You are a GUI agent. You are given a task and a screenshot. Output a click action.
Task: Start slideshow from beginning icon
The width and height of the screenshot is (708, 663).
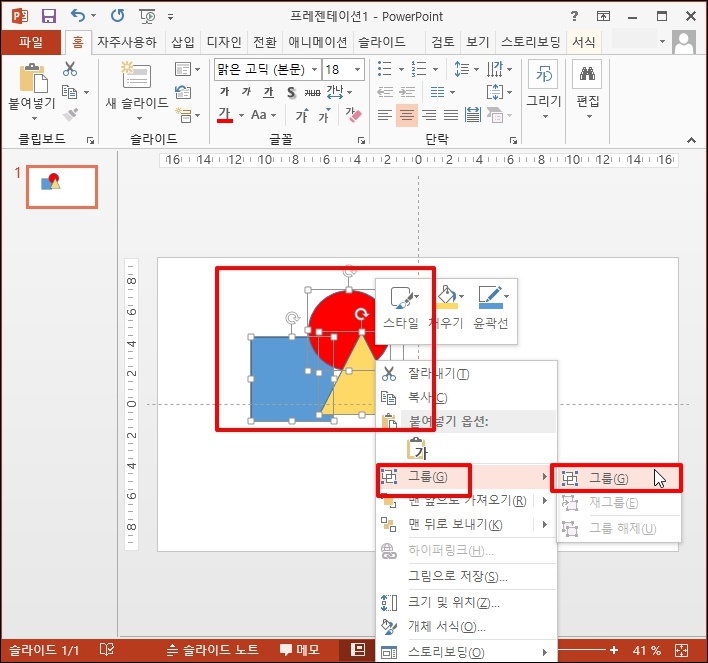click(147, 17)
